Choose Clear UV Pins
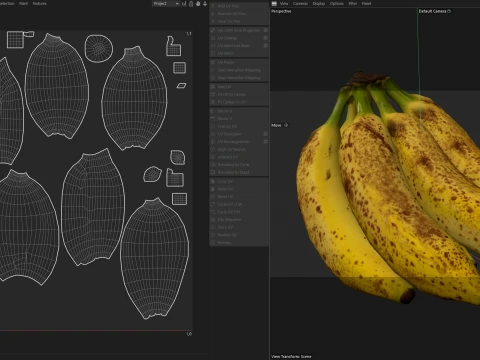480x360 pixels. [x=239, y=21]
